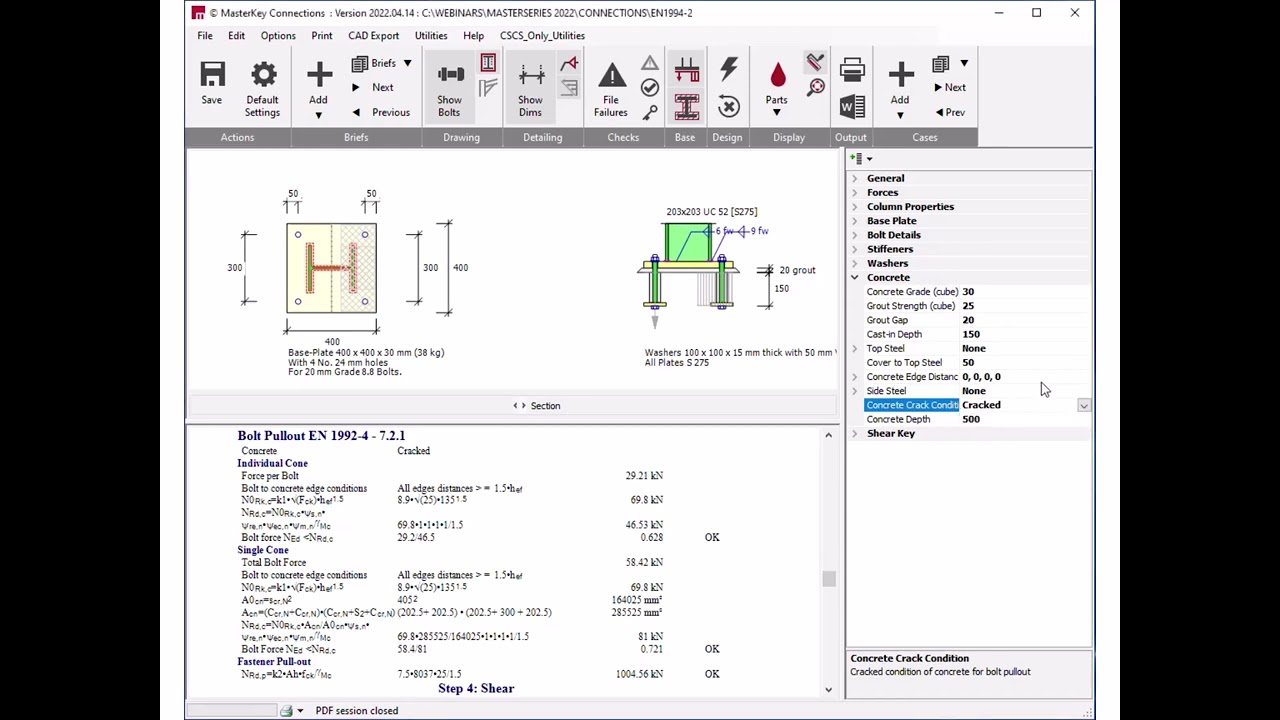1280x720 pixels.
Task: Click the base plate icon in Base group
Action: tap(686, 69)
